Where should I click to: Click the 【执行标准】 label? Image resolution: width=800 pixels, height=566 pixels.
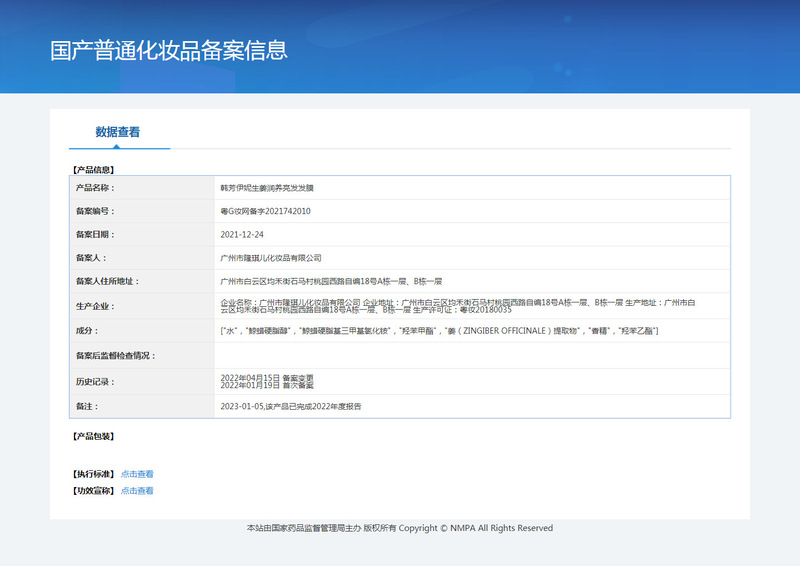point(93,474)
